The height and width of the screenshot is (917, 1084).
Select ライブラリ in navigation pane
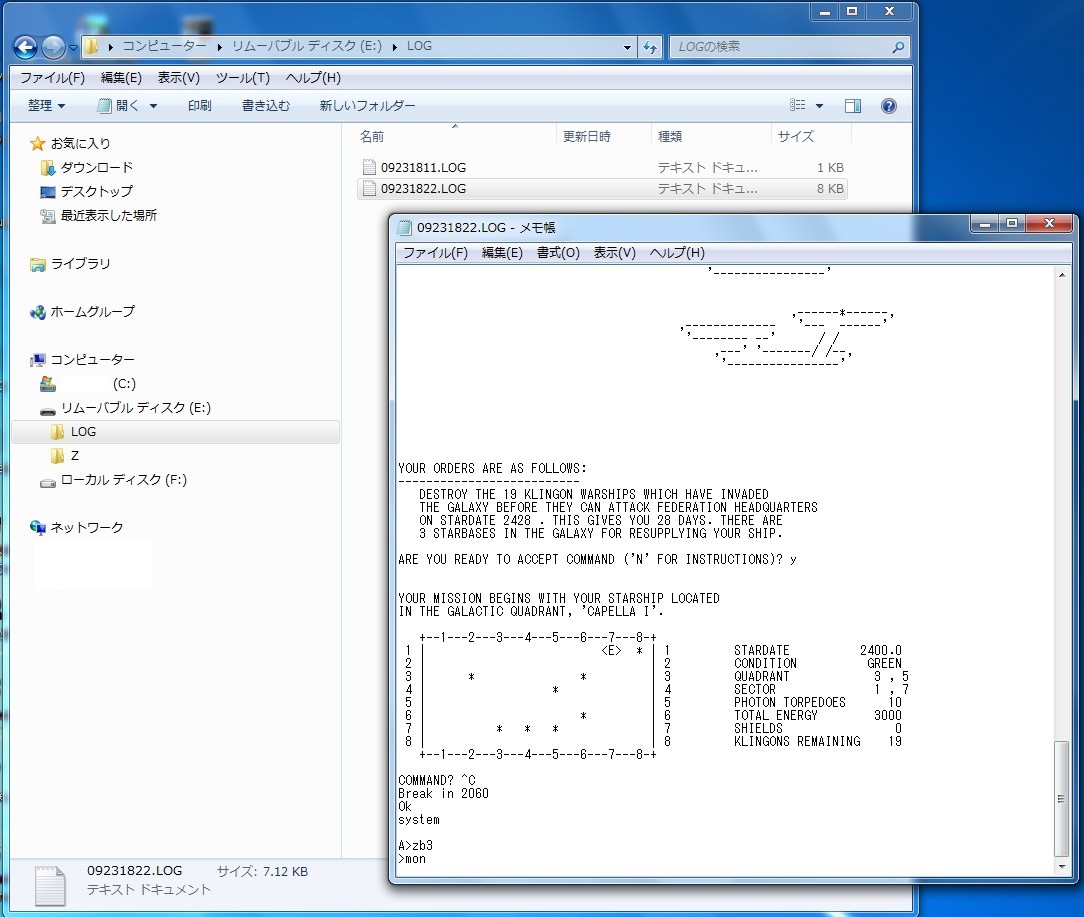point(80,263)
